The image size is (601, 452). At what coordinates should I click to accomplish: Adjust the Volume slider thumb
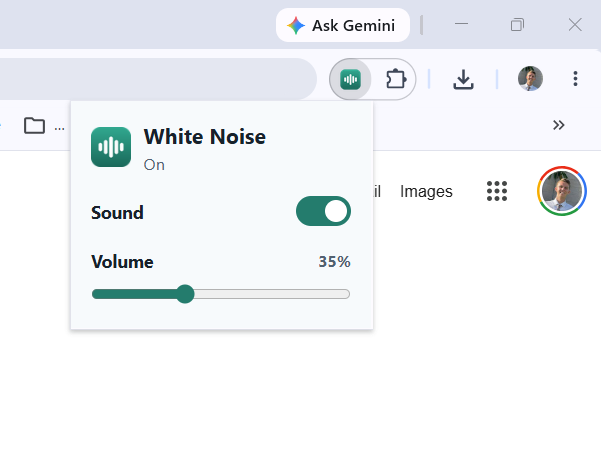(x=185, y=294)
